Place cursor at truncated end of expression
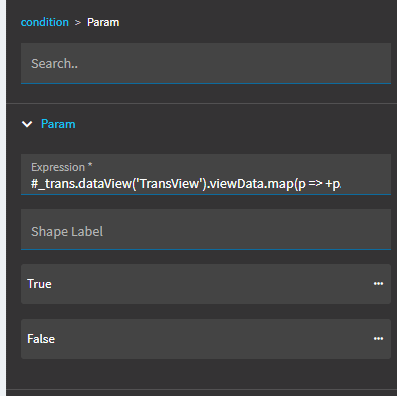 pos(337,184)
